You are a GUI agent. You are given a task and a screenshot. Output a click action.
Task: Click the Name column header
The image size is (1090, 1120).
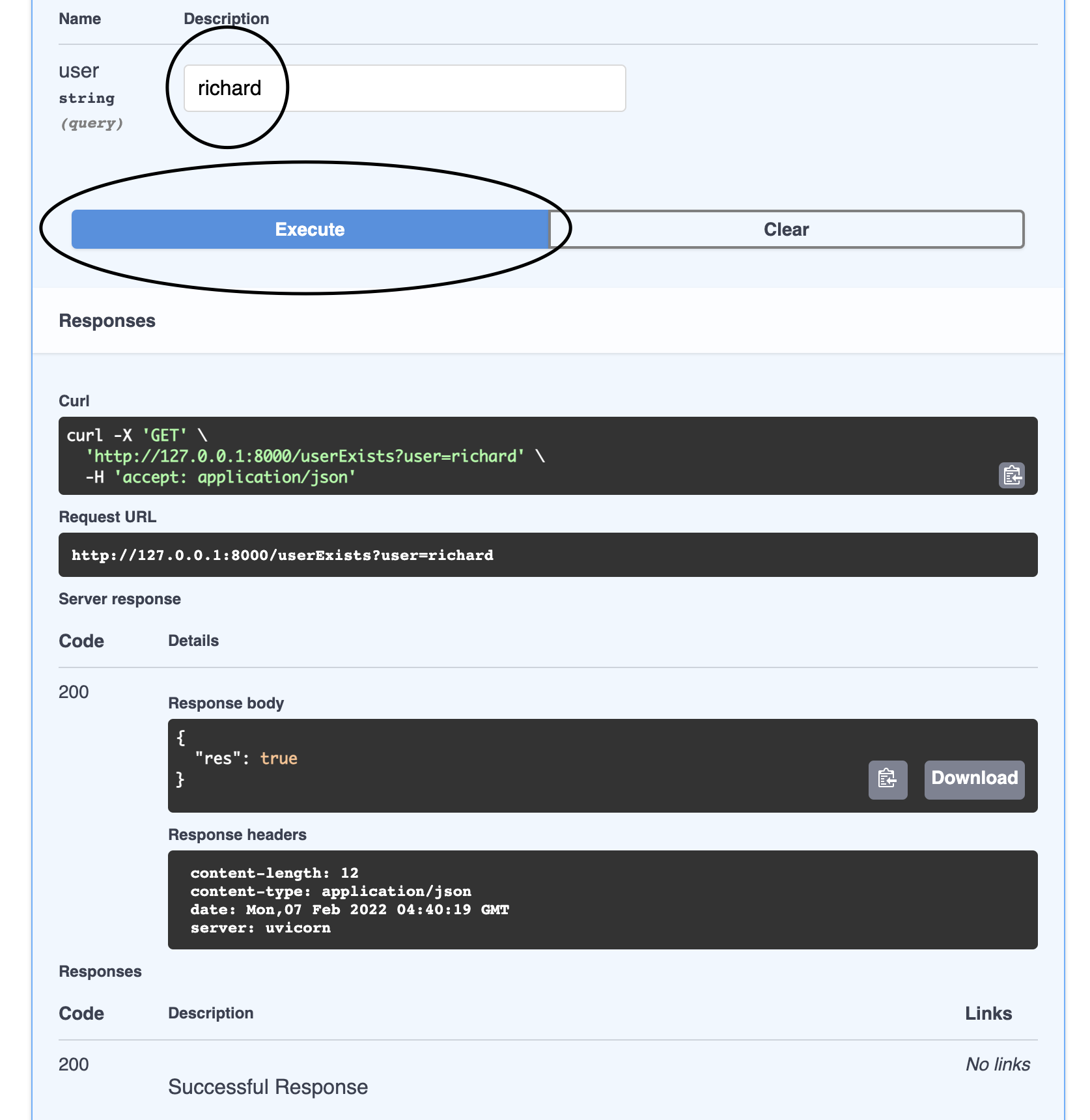point(79,19)
